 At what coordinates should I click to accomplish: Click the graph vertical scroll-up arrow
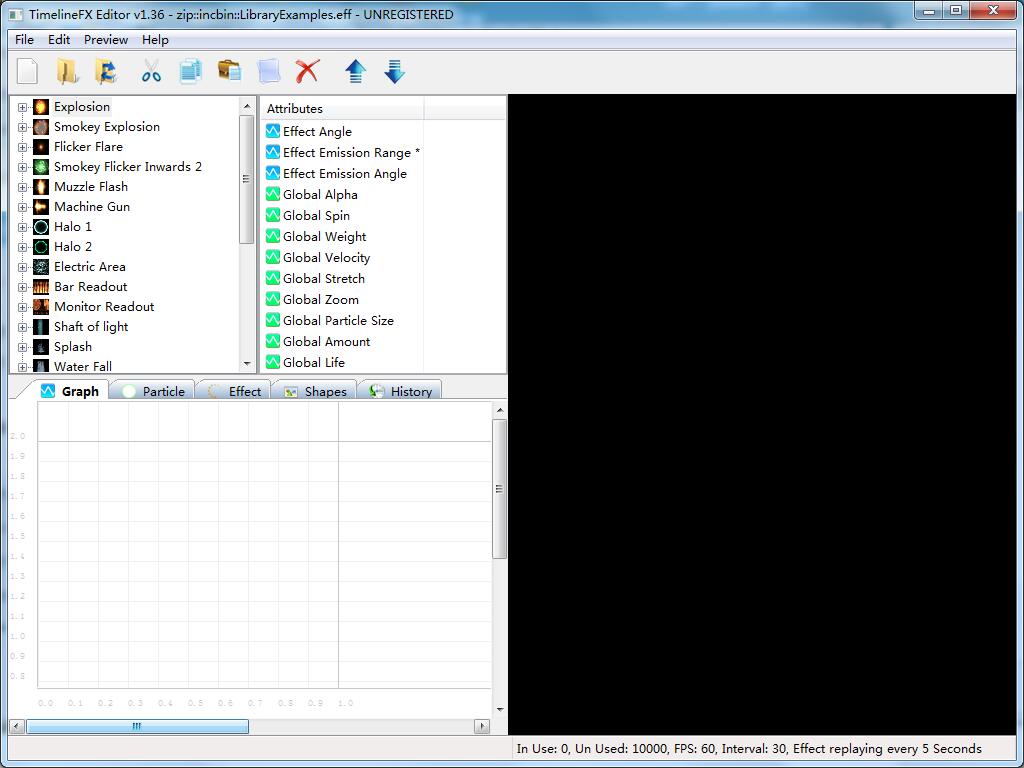(500, 410)
